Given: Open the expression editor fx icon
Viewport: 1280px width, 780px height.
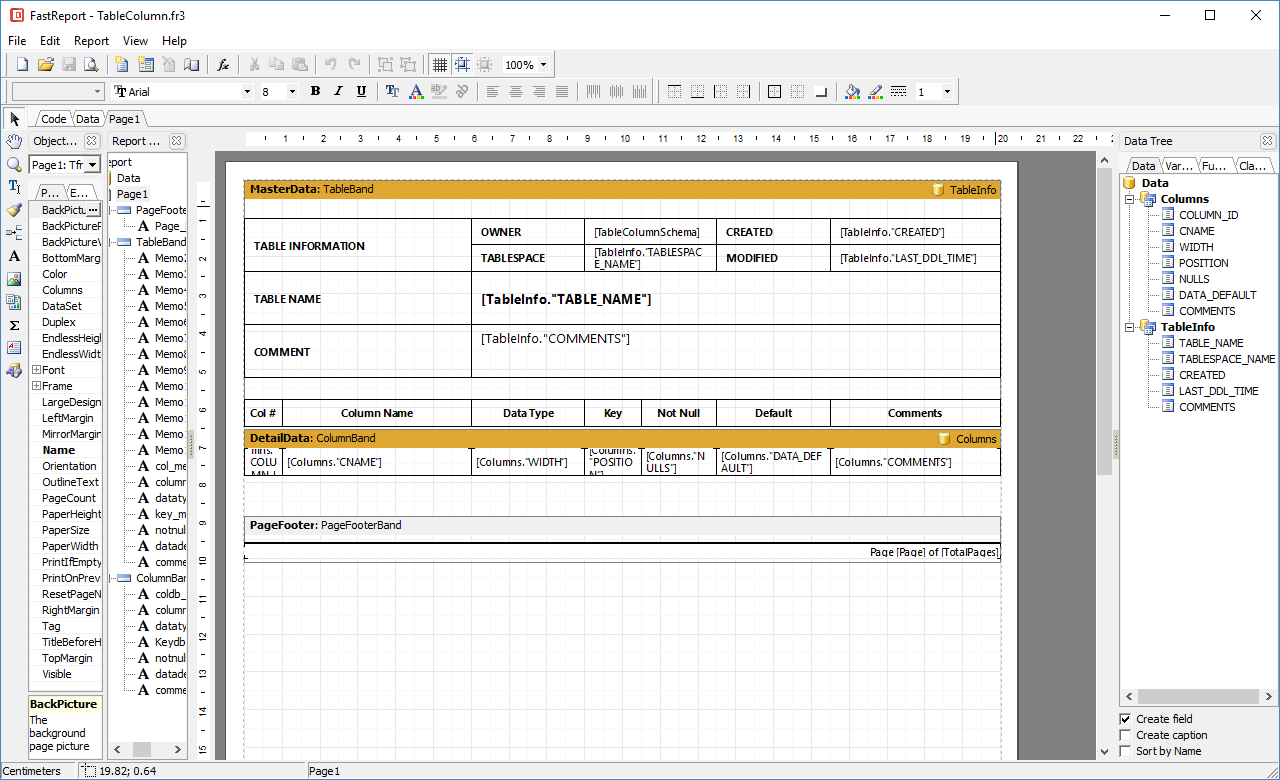Looking at the screenshot, I should pyautogui.click(x=223, y=65).
